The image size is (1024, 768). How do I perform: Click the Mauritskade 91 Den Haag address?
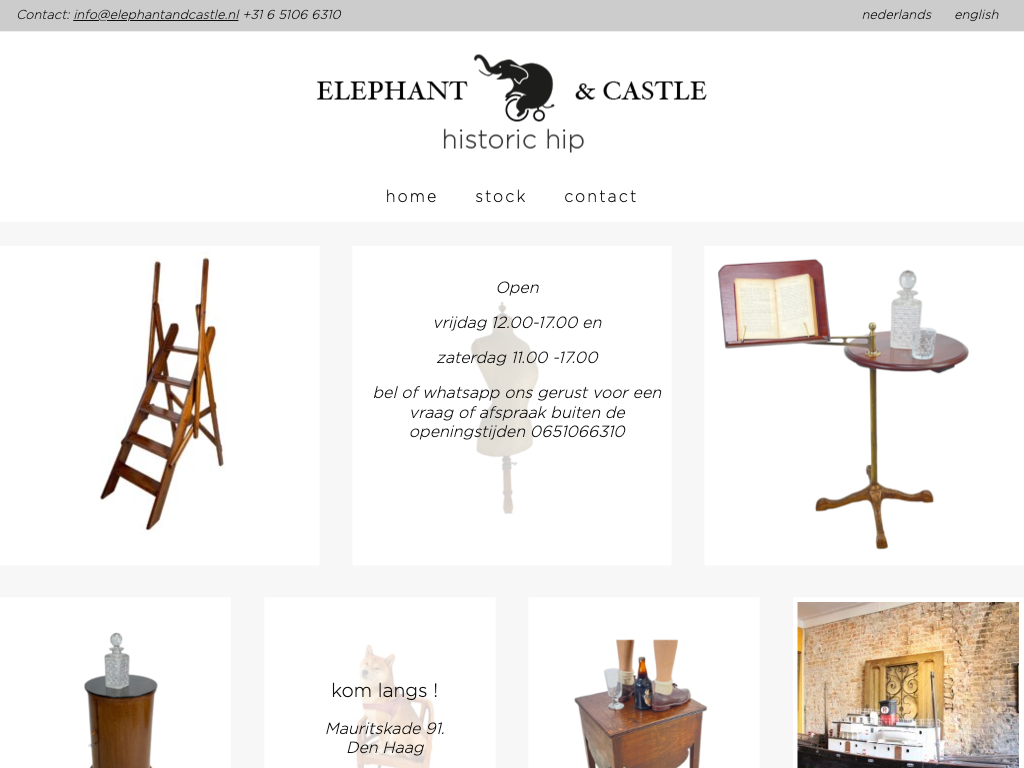point(385,738)
